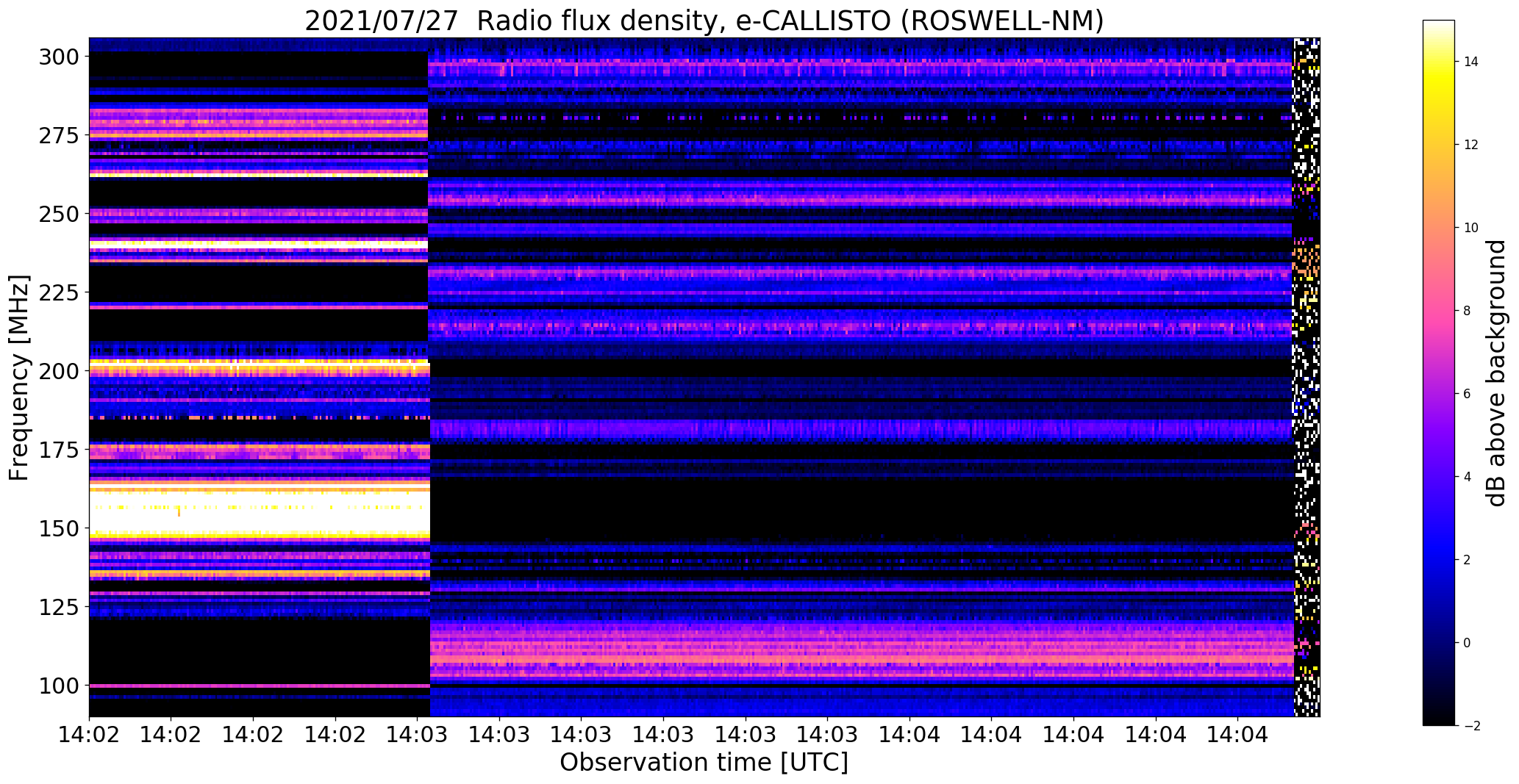Click the 175 MHz frequency tick label
Screen dimensions: 1519x784
pos(59,450)
